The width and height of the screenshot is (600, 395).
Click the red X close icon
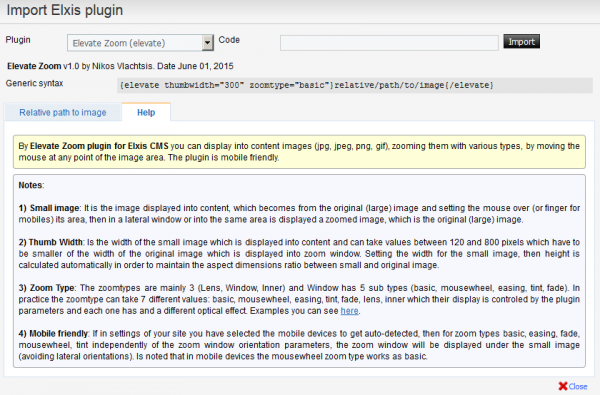point(562,386)
